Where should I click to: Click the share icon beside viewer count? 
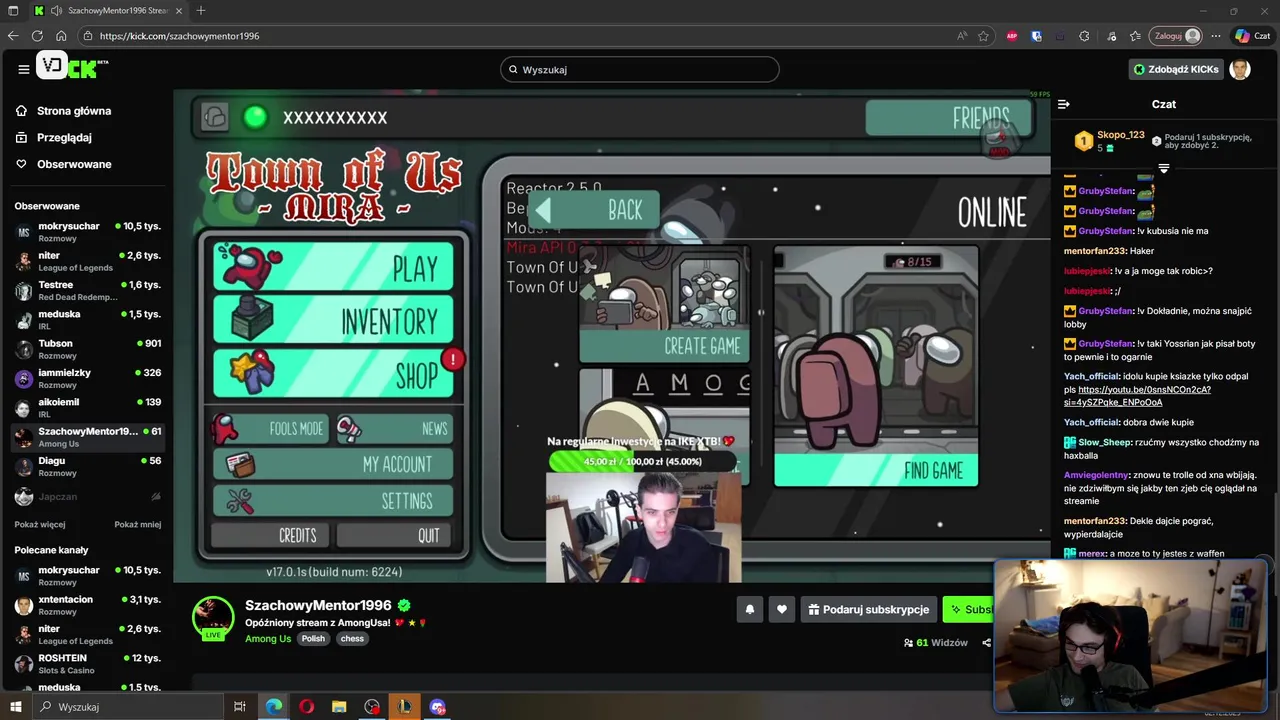click(x=986, y=643)
